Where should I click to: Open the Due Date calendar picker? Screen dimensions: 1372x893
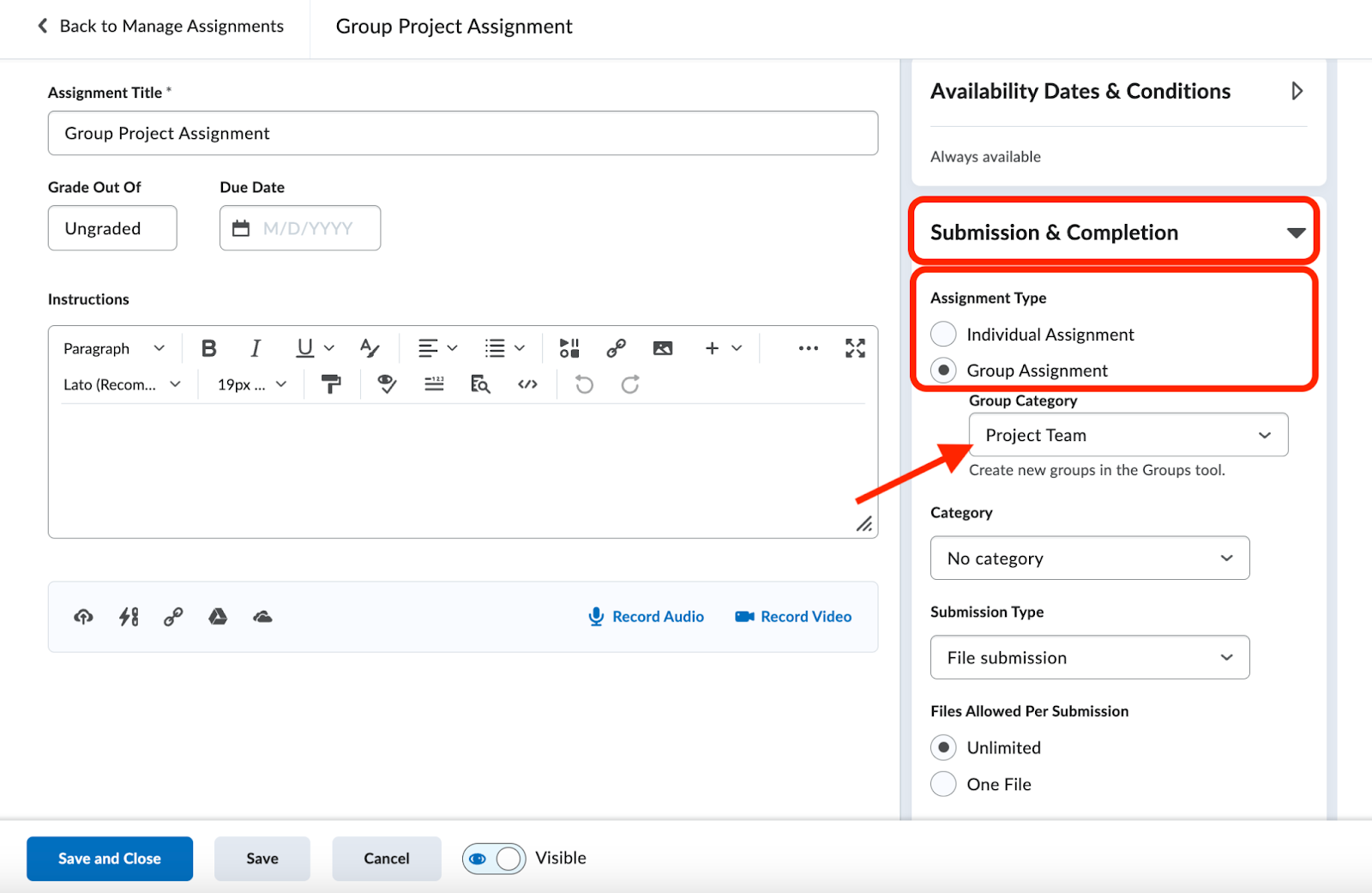coord(241,228)
